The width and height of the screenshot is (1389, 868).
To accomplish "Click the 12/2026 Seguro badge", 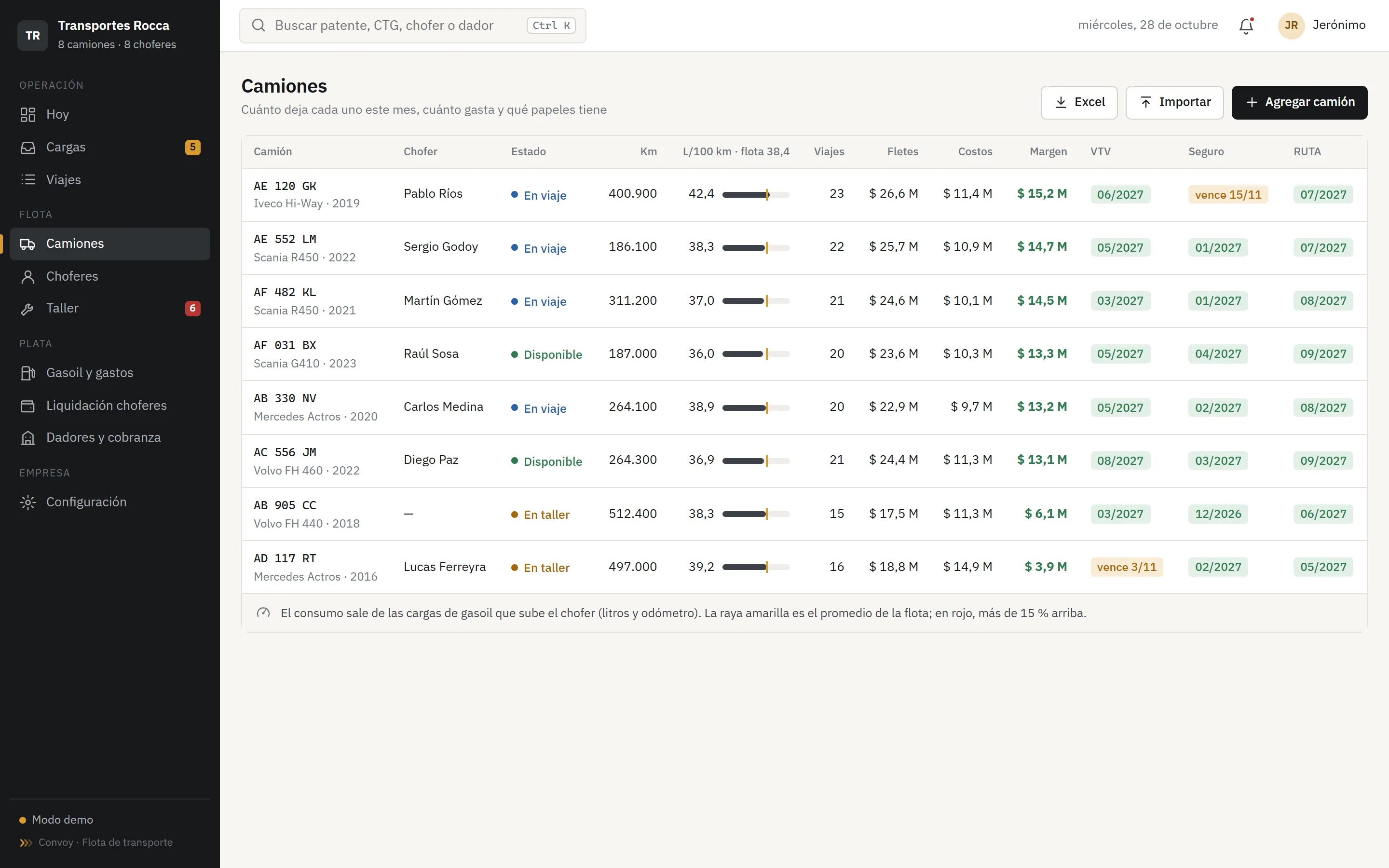I will point(1218,514).
